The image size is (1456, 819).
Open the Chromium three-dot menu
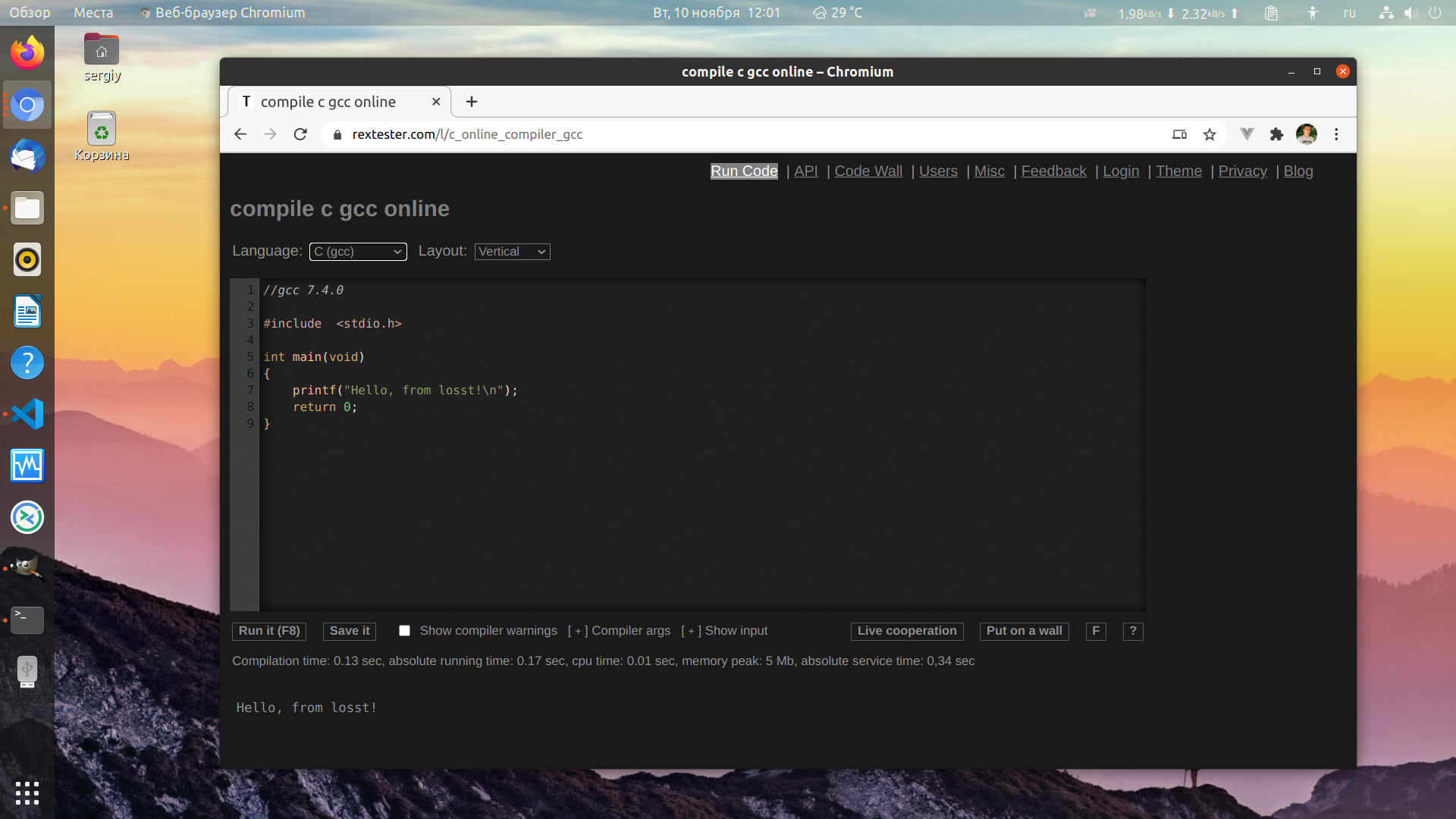point(1336,134)
